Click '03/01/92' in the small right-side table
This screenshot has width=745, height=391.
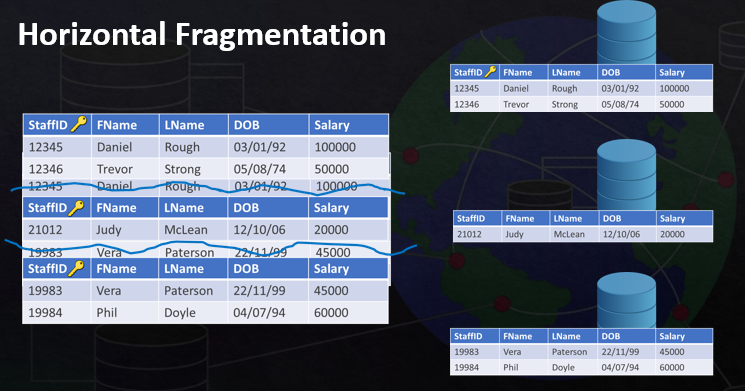click(620, 88)
